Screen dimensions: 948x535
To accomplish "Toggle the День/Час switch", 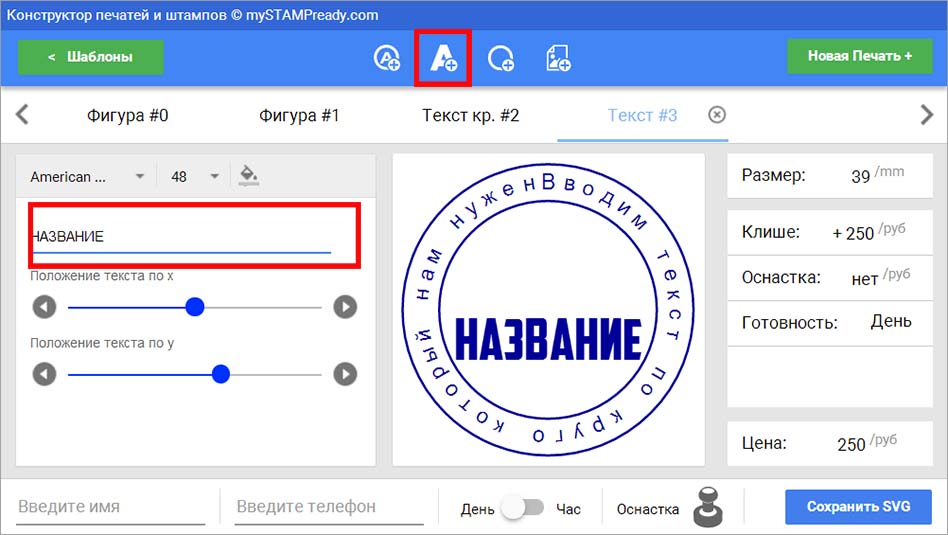I will [524, 507].
